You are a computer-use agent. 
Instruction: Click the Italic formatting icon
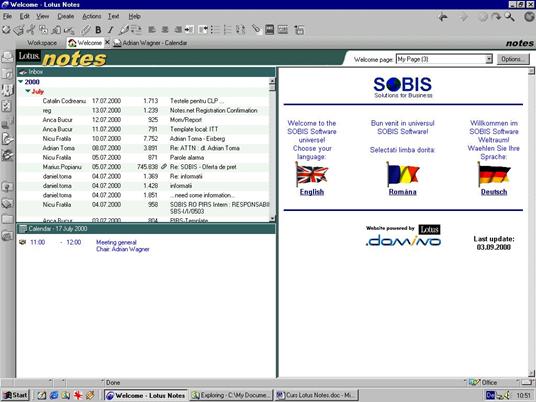coord(110,30)
